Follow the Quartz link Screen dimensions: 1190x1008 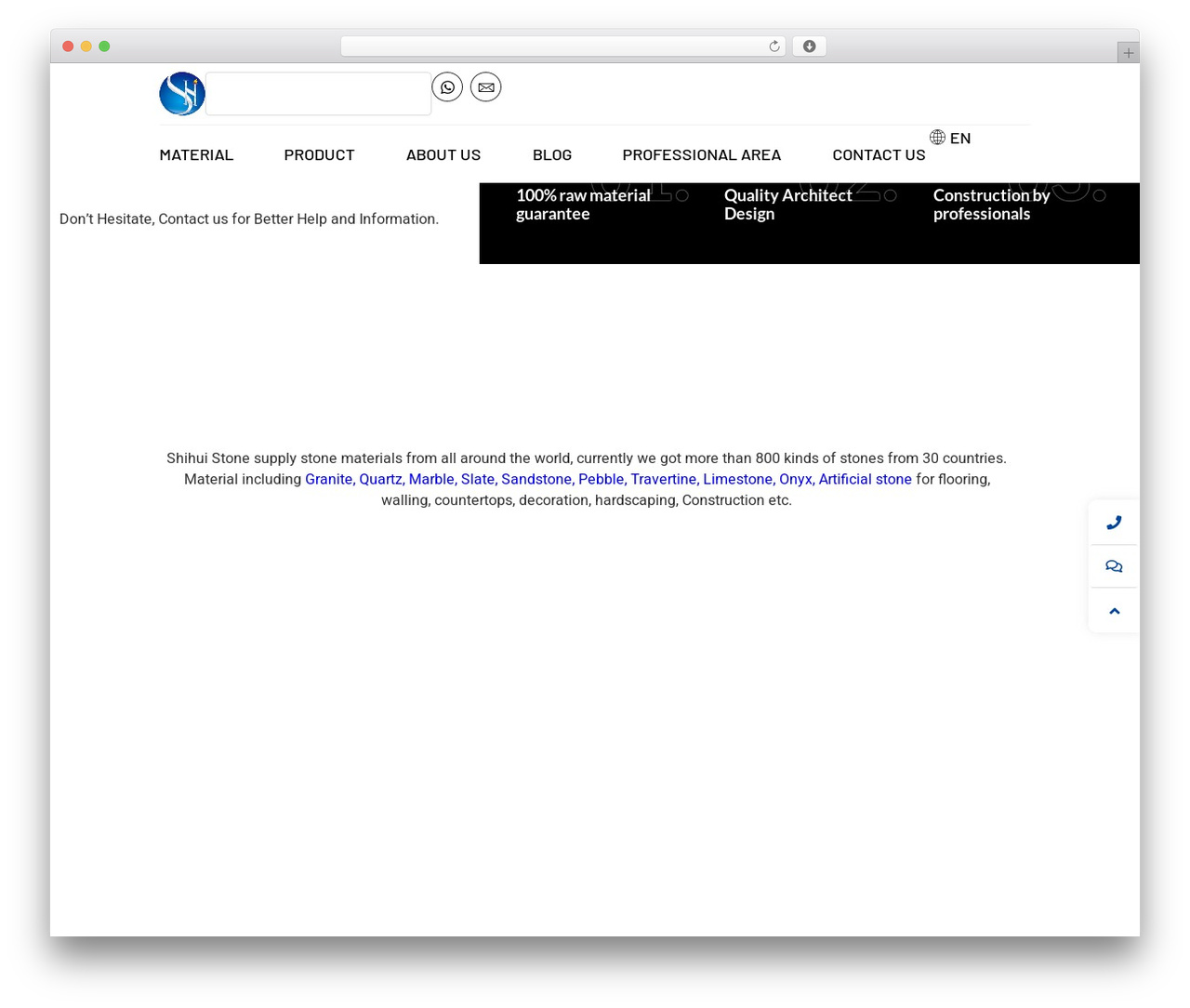382,479
